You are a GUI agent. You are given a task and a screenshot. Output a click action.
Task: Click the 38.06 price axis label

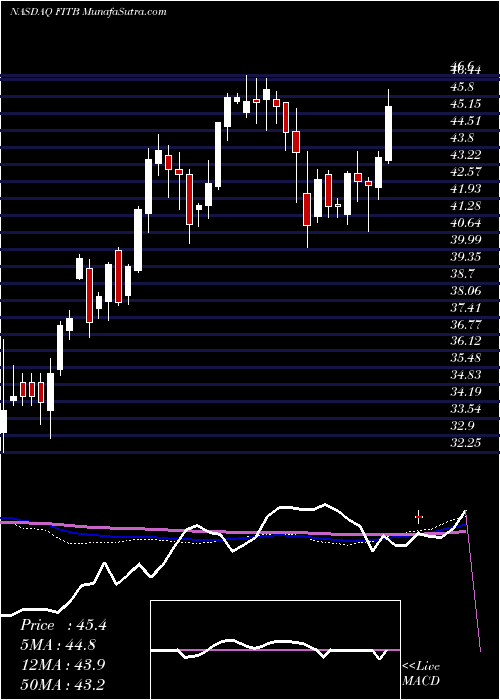click(466, 290)
